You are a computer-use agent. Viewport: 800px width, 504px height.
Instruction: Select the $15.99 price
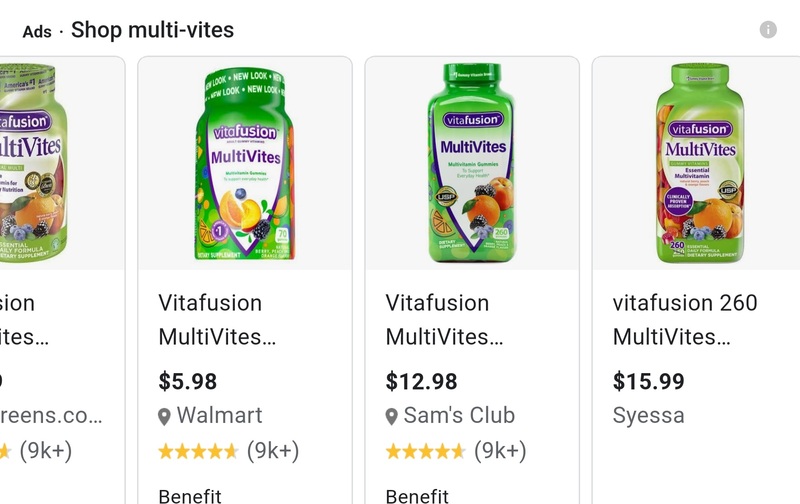[x=648, y=382]
